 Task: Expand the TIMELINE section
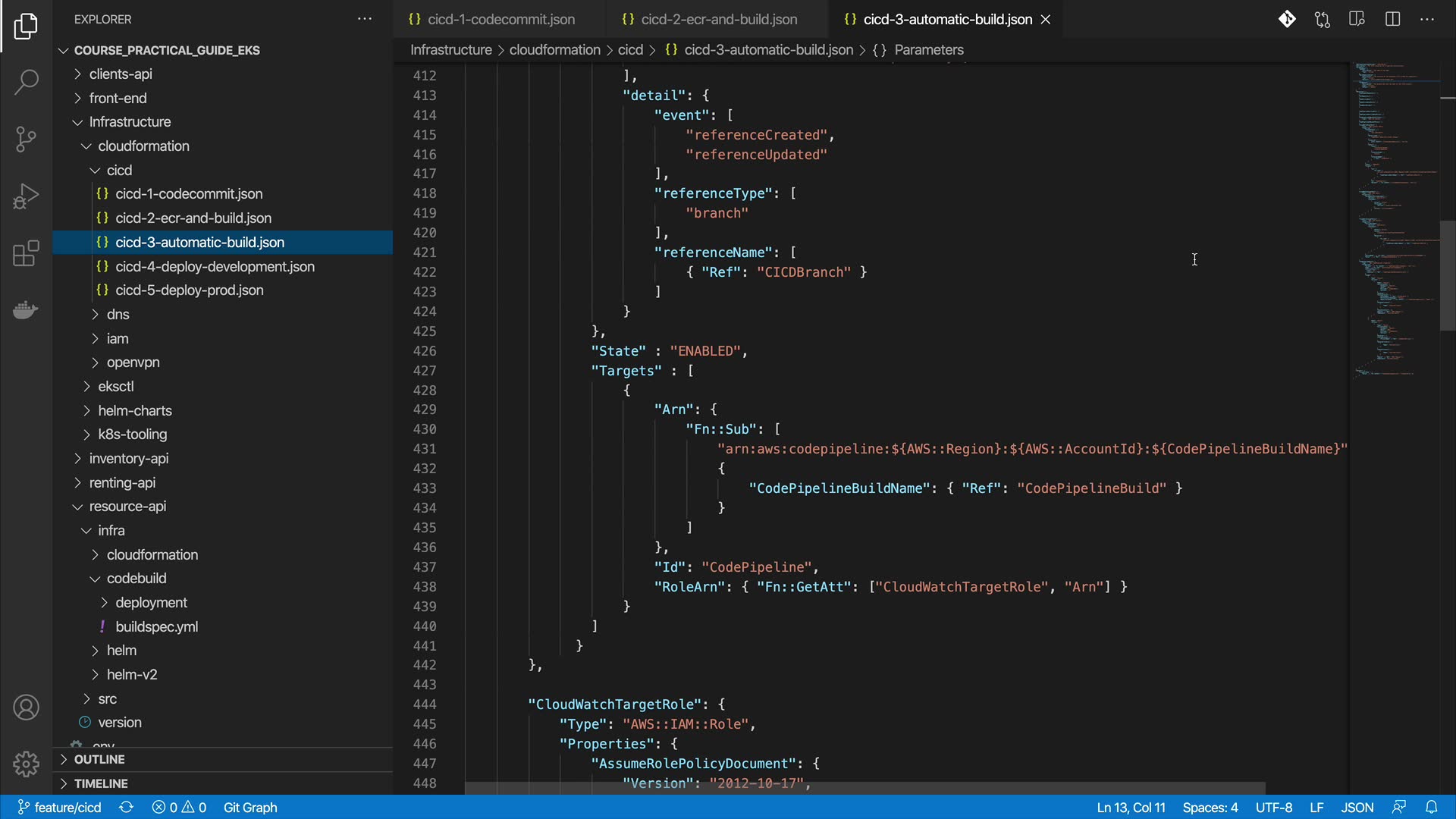(100, 783)
